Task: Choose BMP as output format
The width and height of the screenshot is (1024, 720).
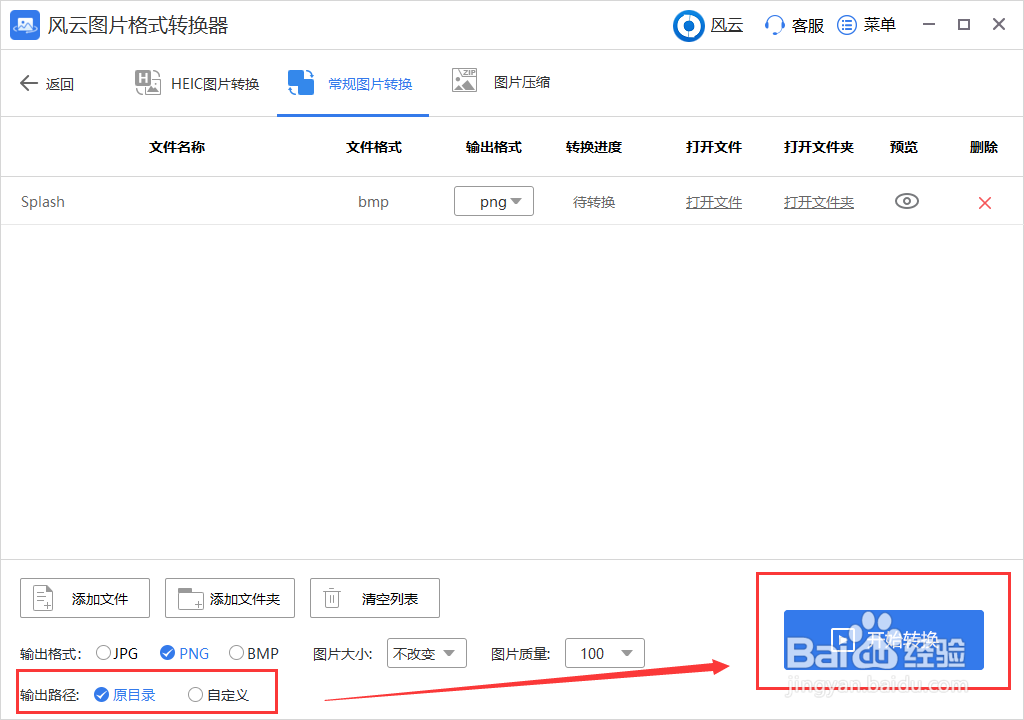Action: pos(236,653)
